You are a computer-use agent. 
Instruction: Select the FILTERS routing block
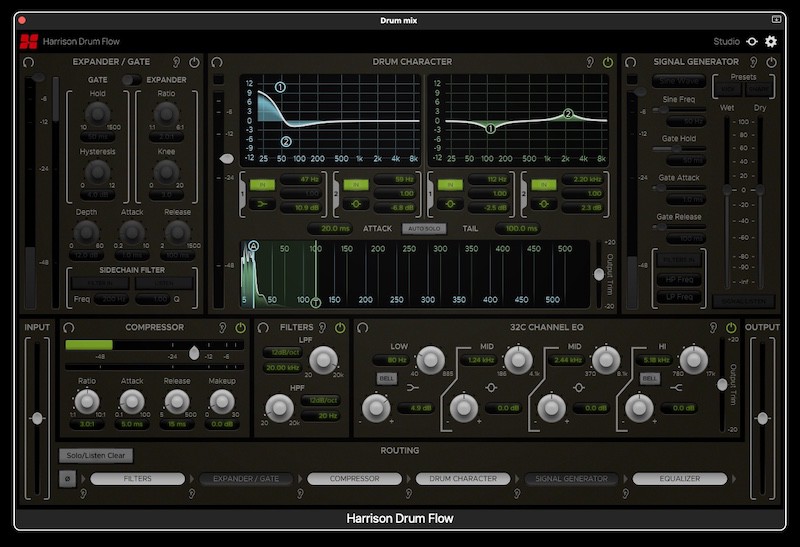[138, 479]
